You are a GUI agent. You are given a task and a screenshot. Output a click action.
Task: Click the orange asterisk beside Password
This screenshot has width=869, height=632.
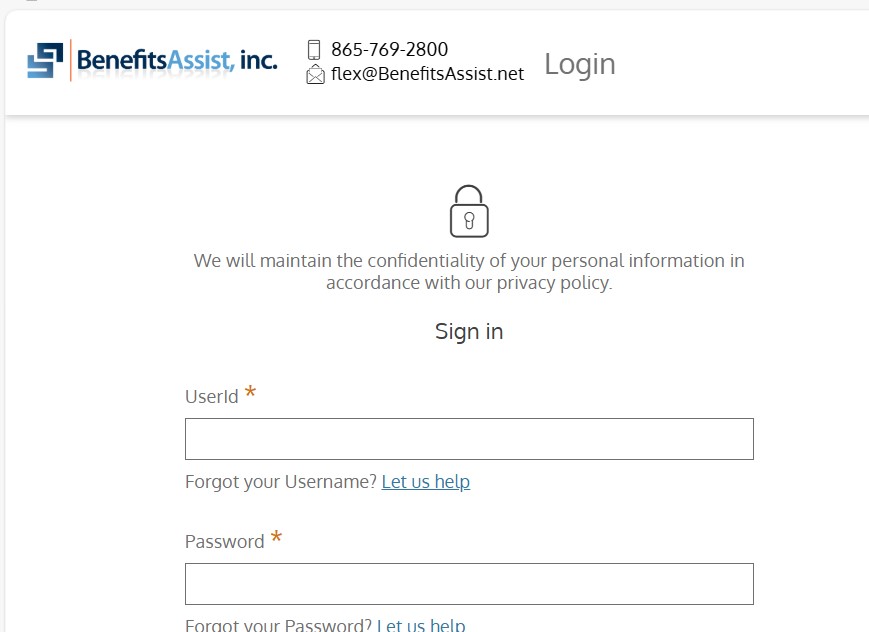point(276,536)
